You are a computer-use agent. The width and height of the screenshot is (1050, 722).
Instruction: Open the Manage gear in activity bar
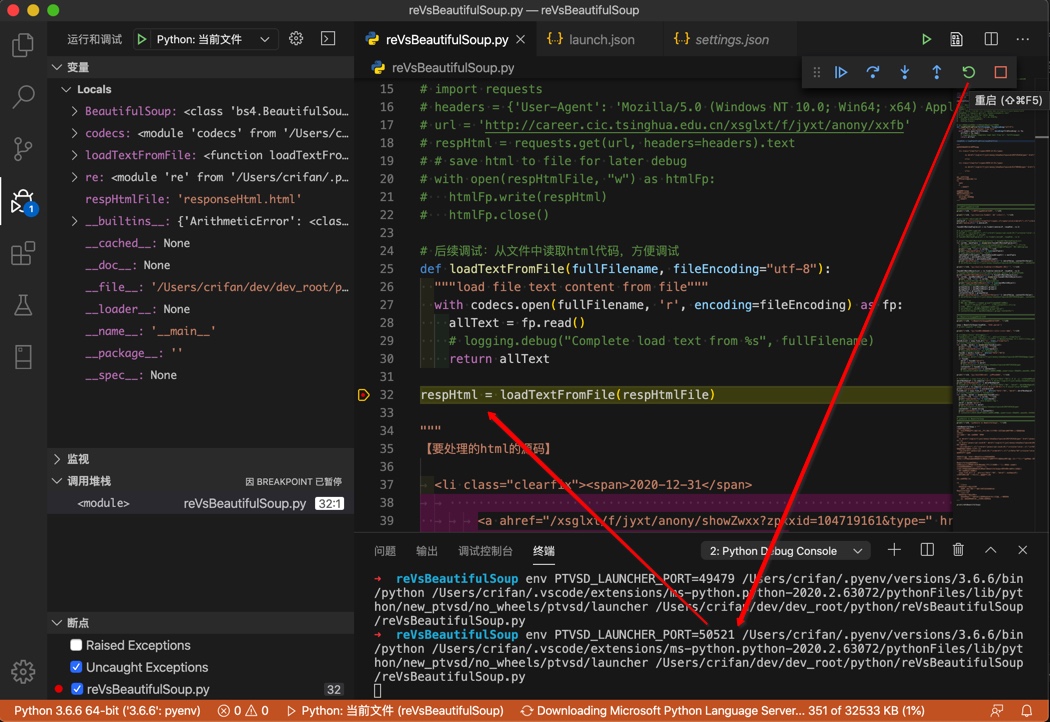(23, 671)
